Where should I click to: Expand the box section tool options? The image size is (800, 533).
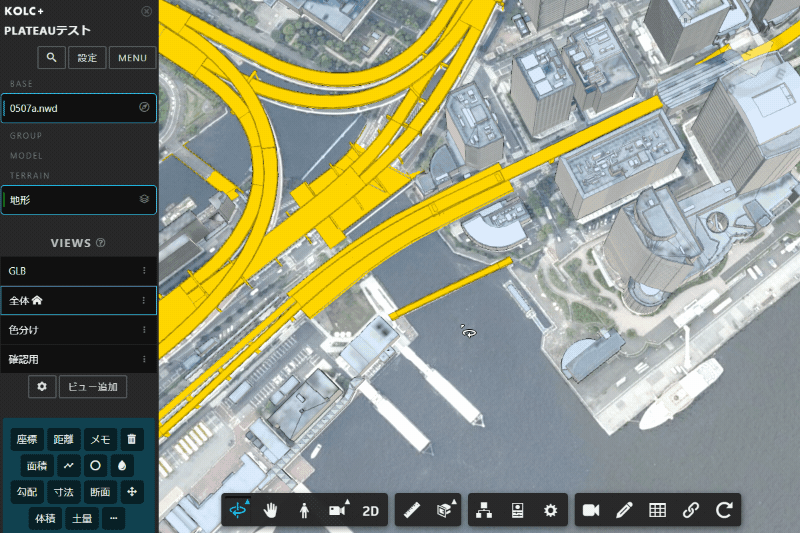pos(444,510)
